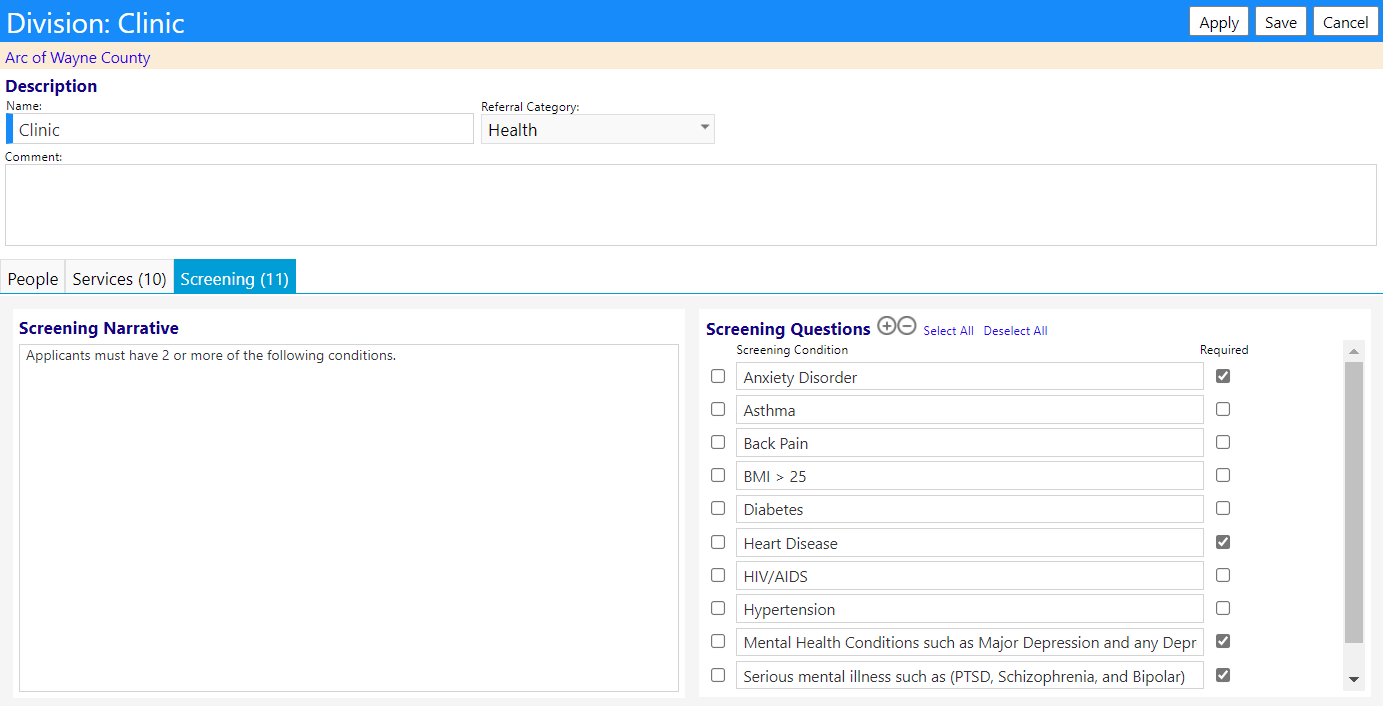Switch to the People tab

(x=33, y=278)
